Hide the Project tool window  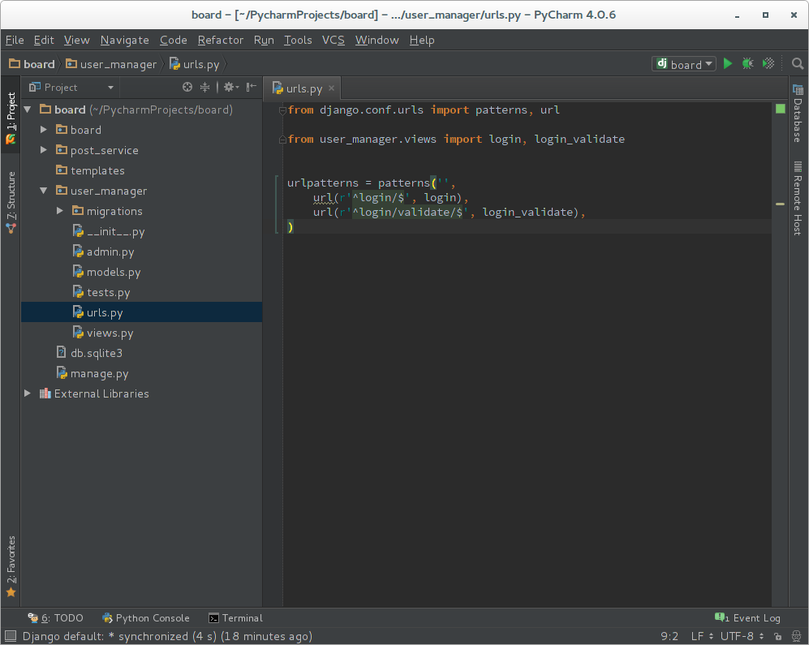(251, 87)
